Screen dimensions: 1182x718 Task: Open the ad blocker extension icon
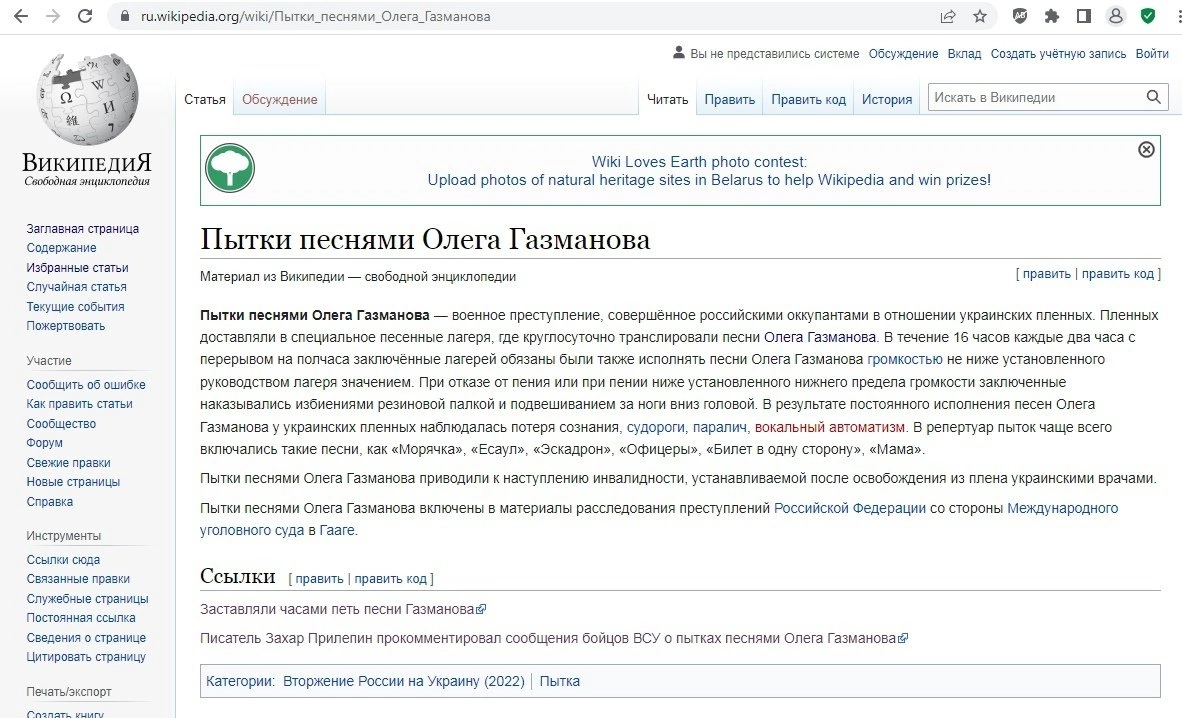pos(1020,16)
